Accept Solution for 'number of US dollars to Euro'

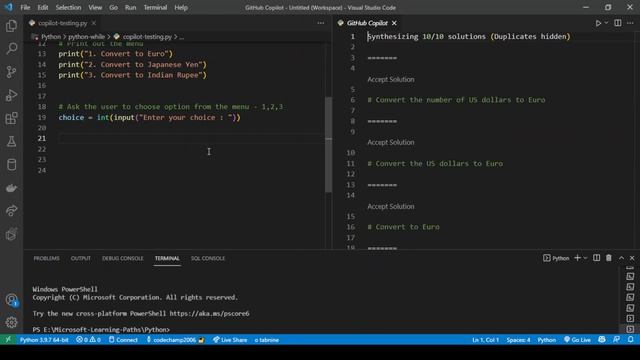point(391,80)
